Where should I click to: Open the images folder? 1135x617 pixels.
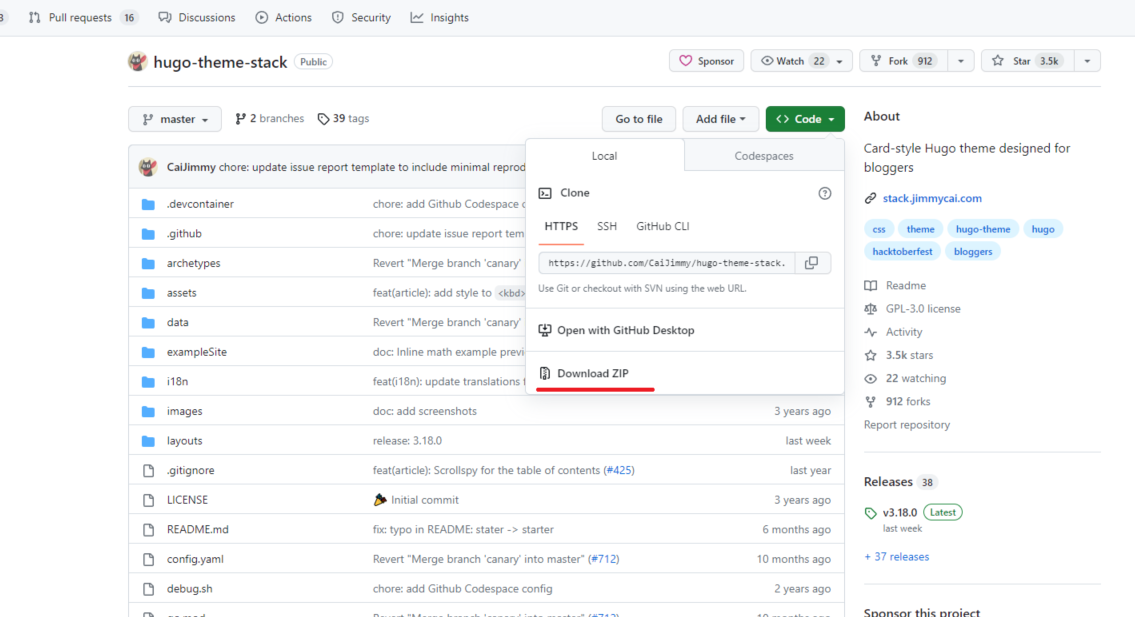point(185,411)
